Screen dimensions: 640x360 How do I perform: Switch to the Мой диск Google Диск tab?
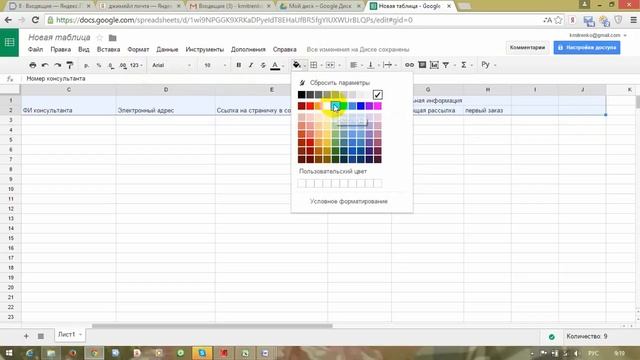(x=320, y=6)
